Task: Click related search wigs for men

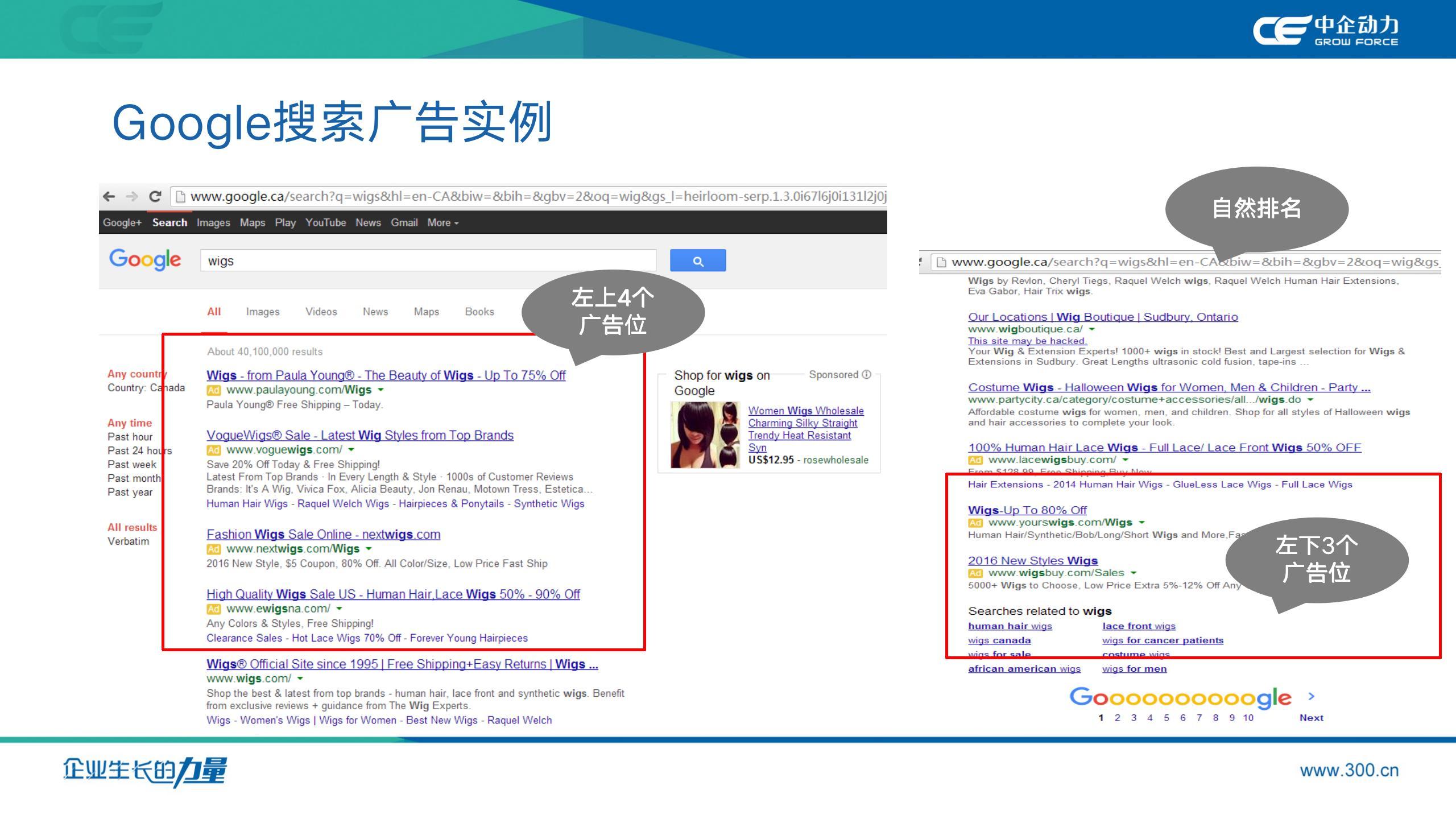Action: point(1134,669)
